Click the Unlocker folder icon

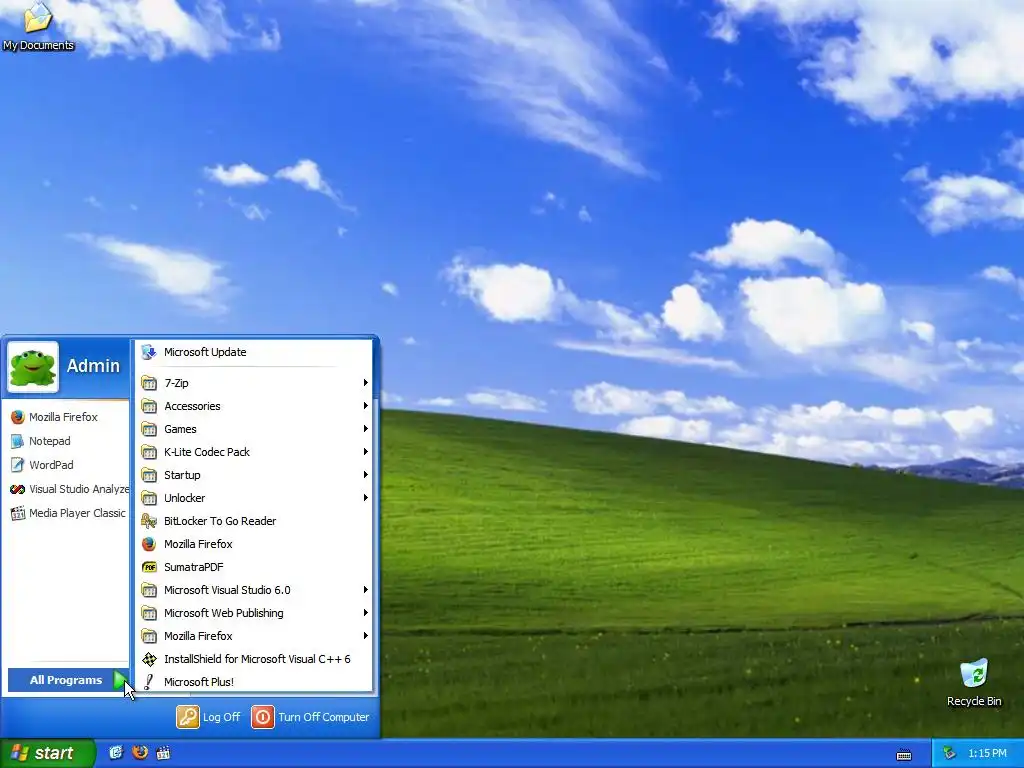149,498
